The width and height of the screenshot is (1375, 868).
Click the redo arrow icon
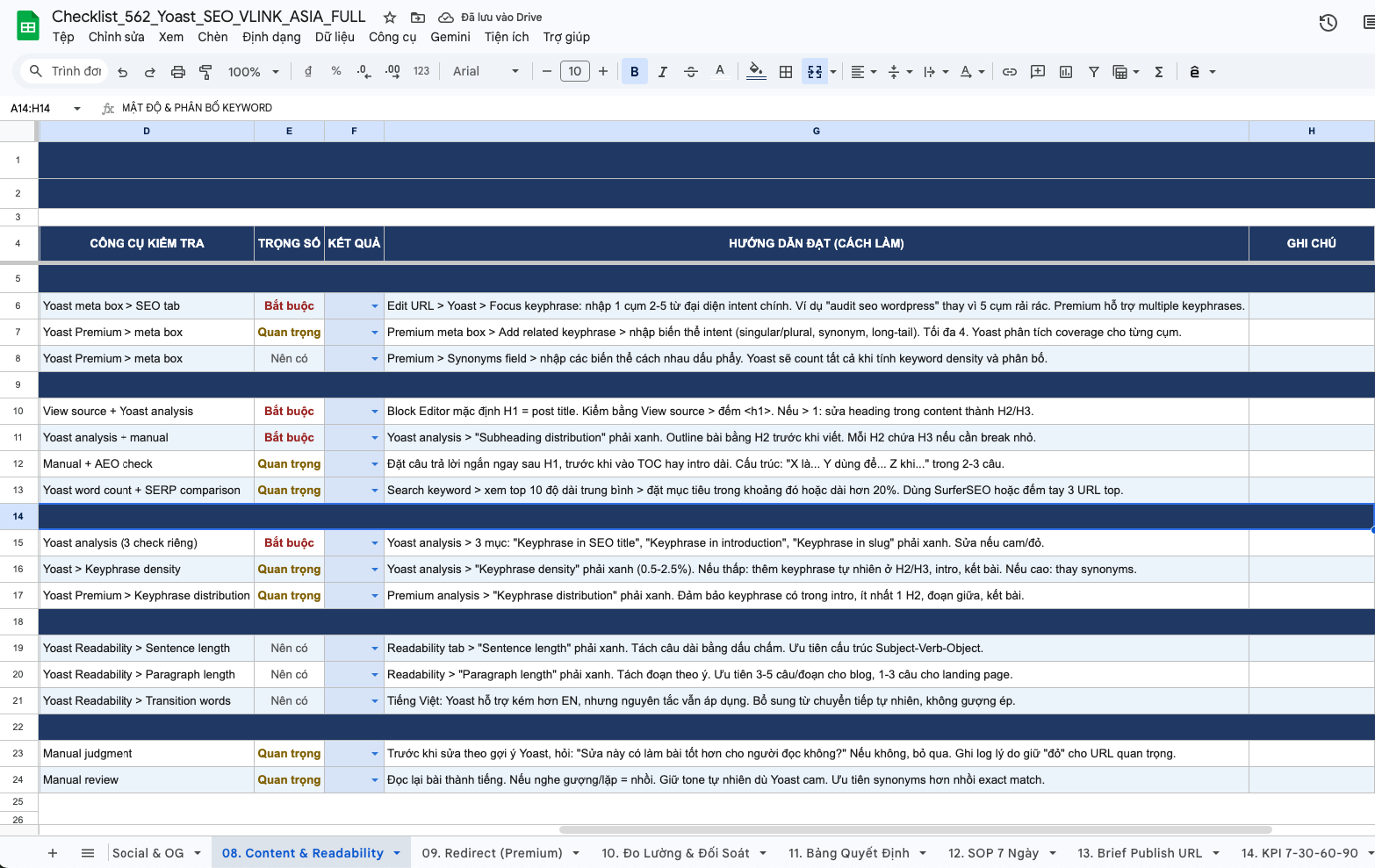150,72
